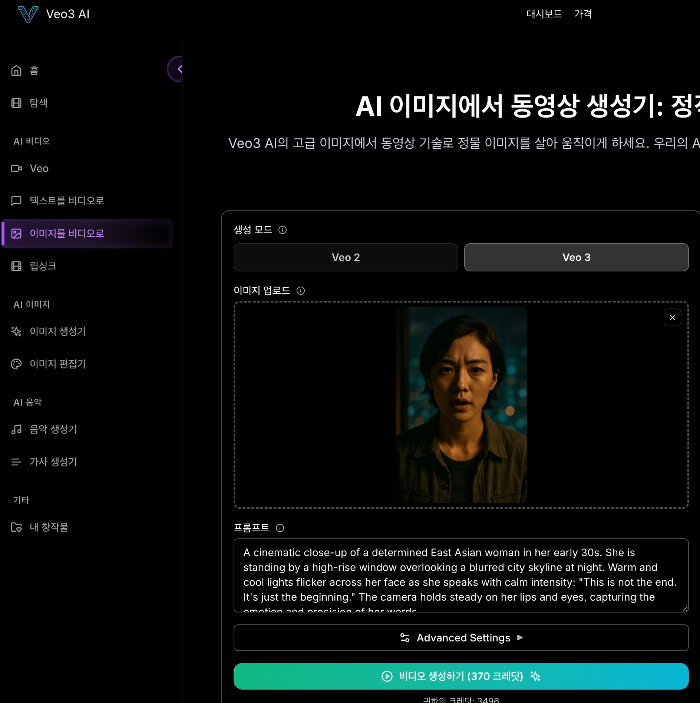Viewport: 700px width, 703px height.
Task: Click the camera icon beside Veo
Action: pyautogui.click(x=16, y=169)
